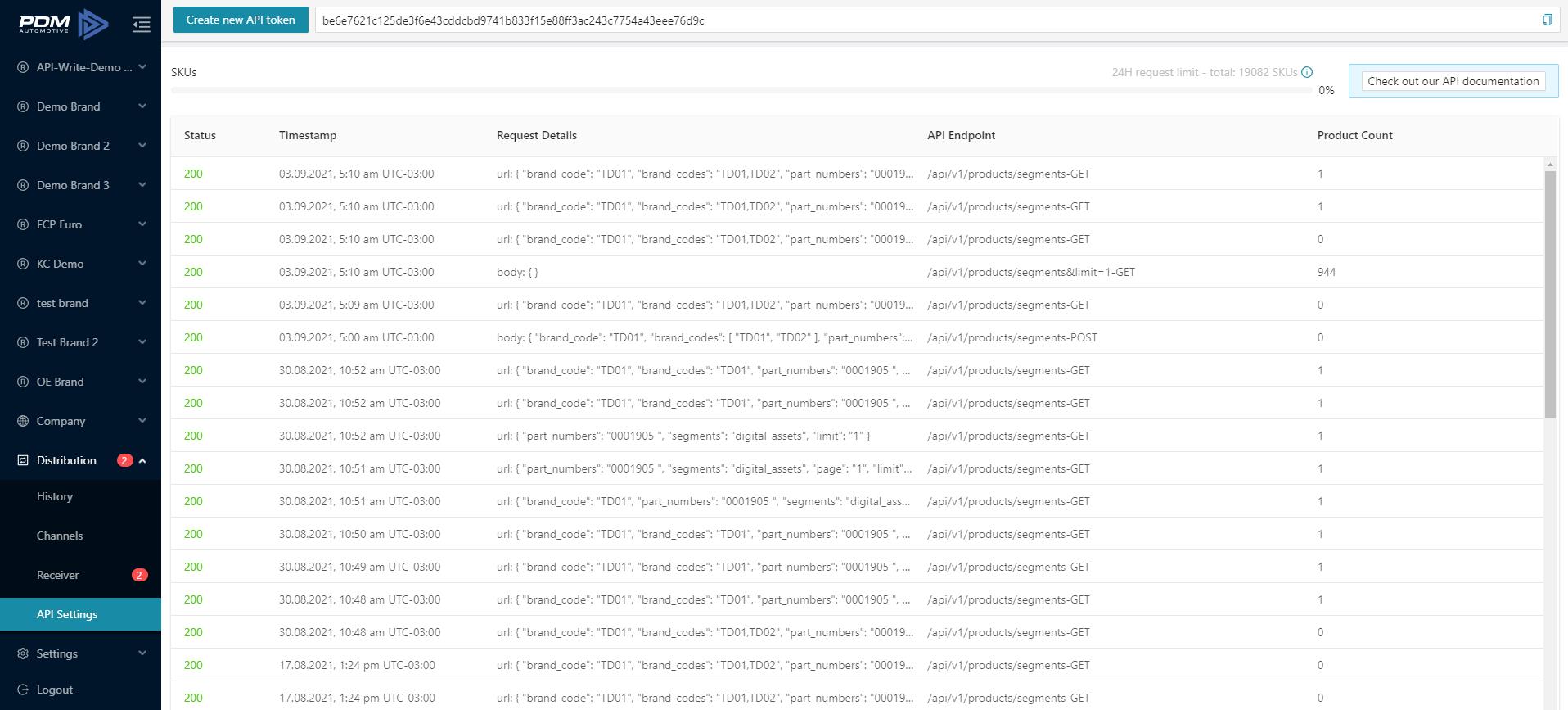Expand the Demo Brand 2 chevron
The image size is (1568, 710).
click(142, 146)
